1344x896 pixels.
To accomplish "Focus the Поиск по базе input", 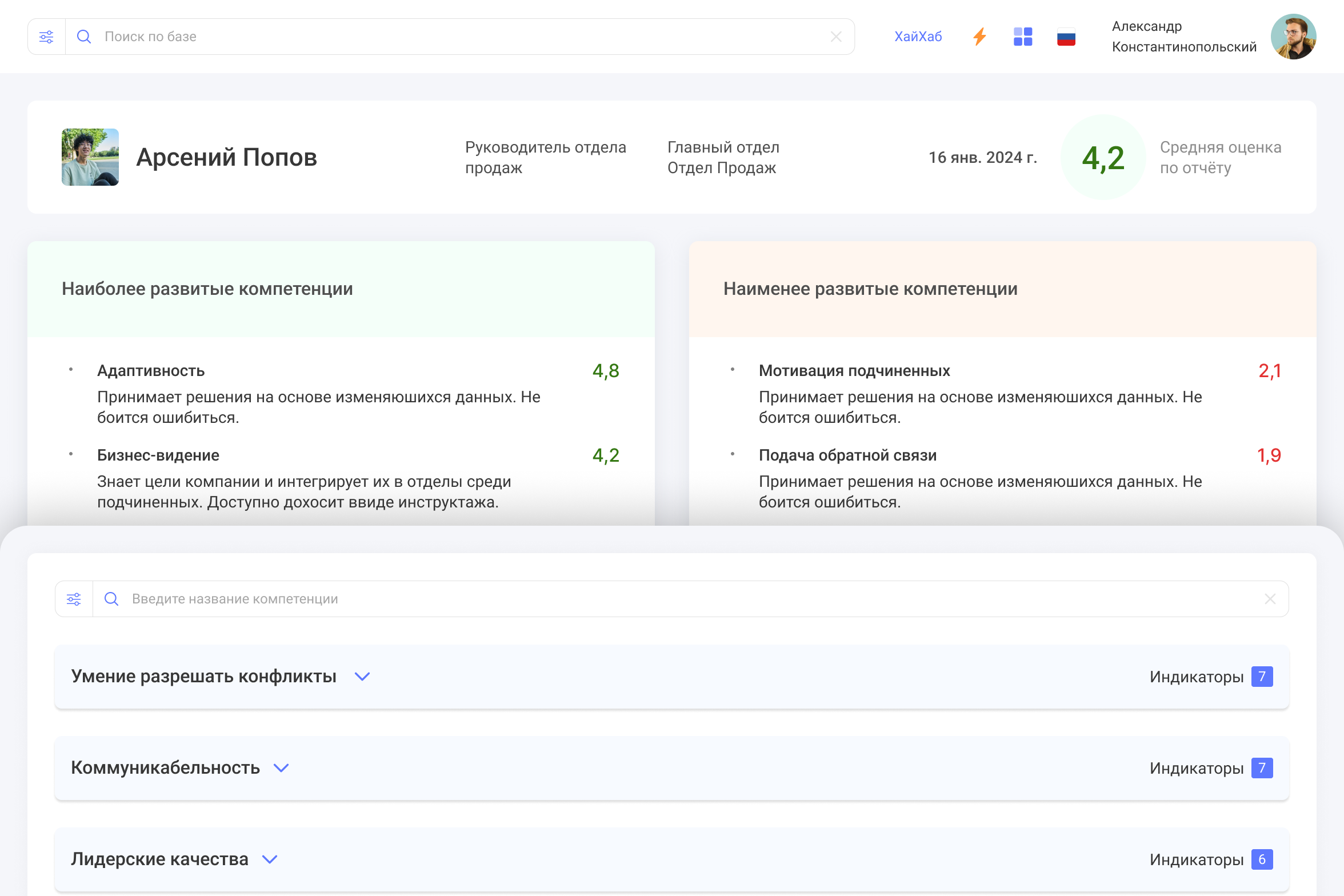I will pos(457,37).
